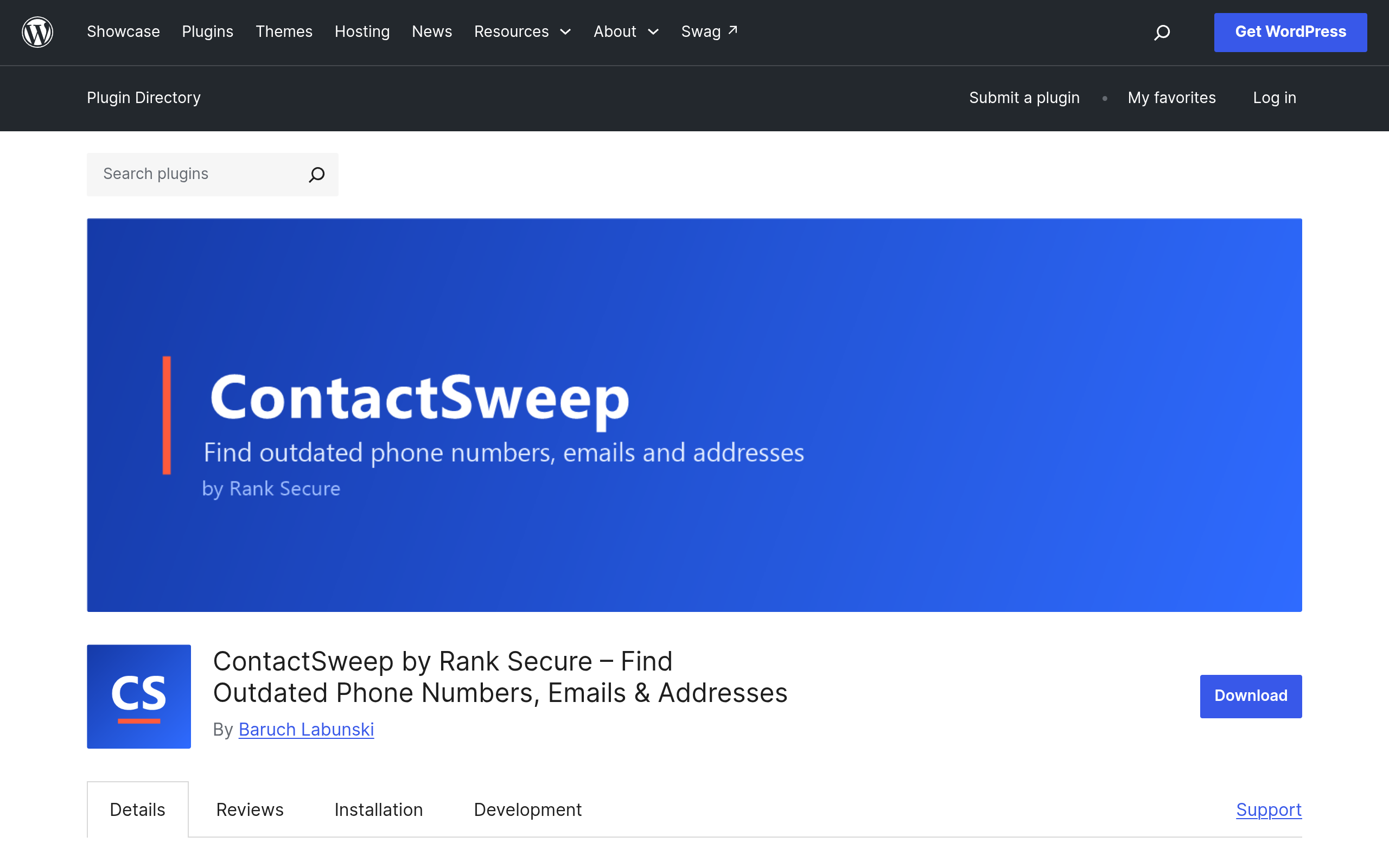Open the Support link
Viewport: 1389px width, 868px height.
[x=1269, y=809]
